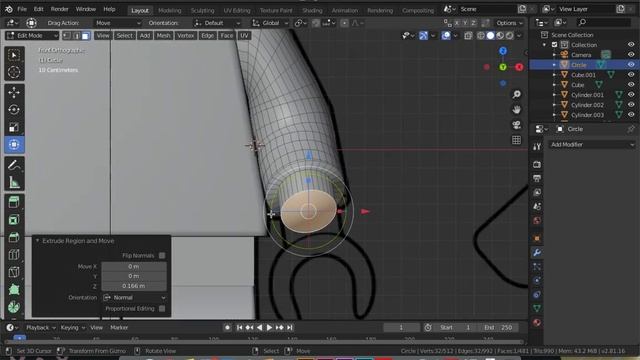Image resolution: width=640 pixels, height=360 pixels.
Task: Adjust the Move Z value field
Action: (134, 286)
